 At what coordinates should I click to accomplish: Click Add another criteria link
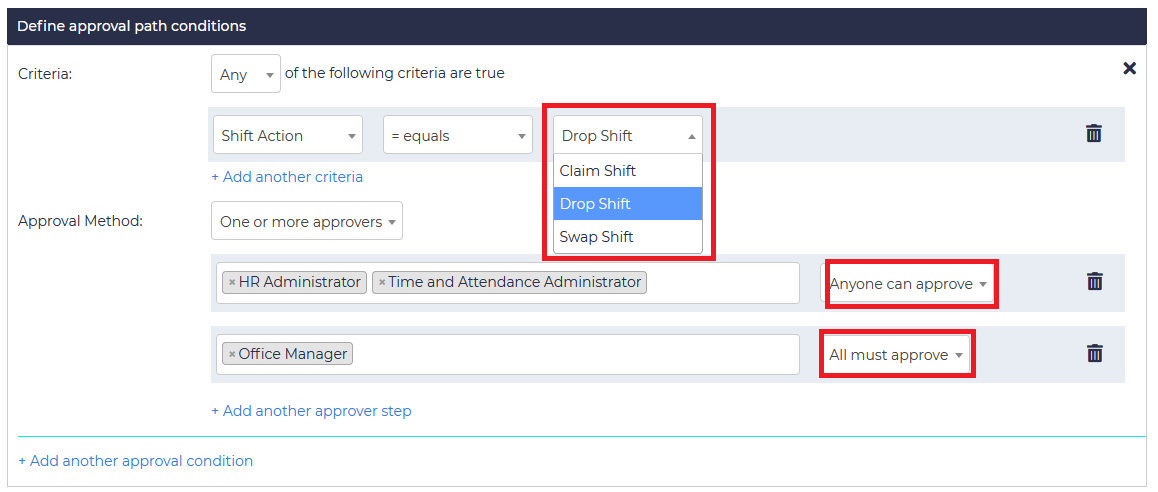287,177
